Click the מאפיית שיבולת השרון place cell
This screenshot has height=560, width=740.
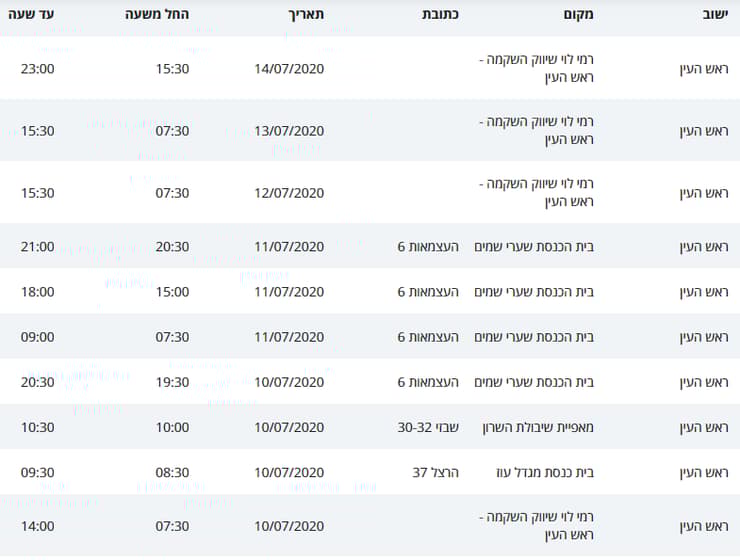(538, 427)
